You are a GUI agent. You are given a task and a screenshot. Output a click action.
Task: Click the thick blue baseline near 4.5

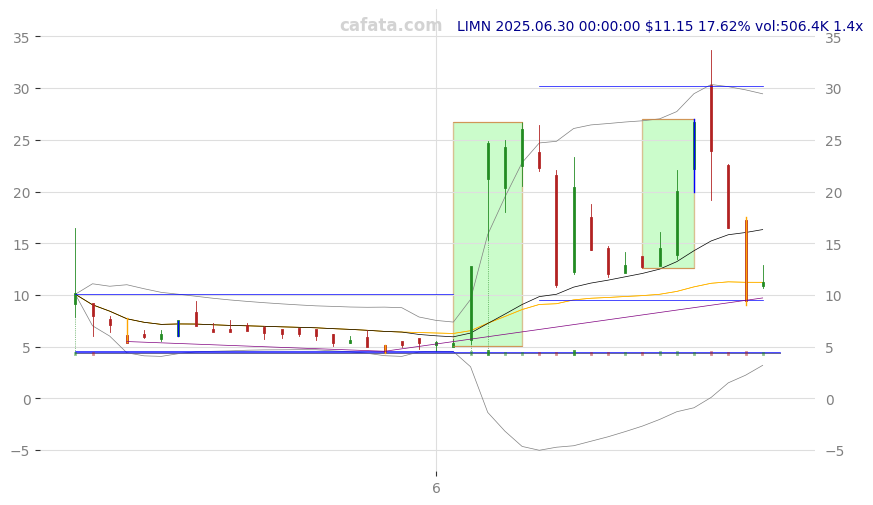[428, 352]
